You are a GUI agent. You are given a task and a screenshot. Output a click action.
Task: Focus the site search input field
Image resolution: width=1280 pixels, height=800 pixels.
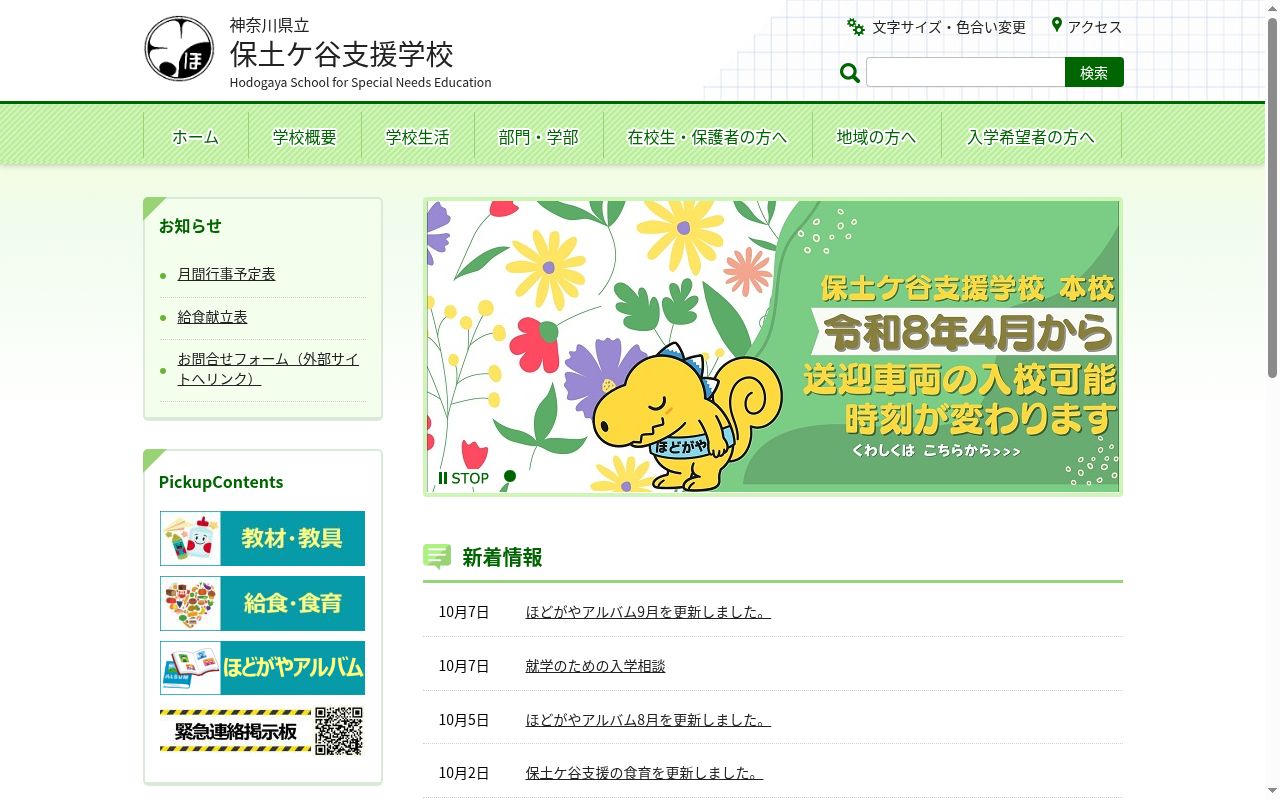(x=966, y=72)
